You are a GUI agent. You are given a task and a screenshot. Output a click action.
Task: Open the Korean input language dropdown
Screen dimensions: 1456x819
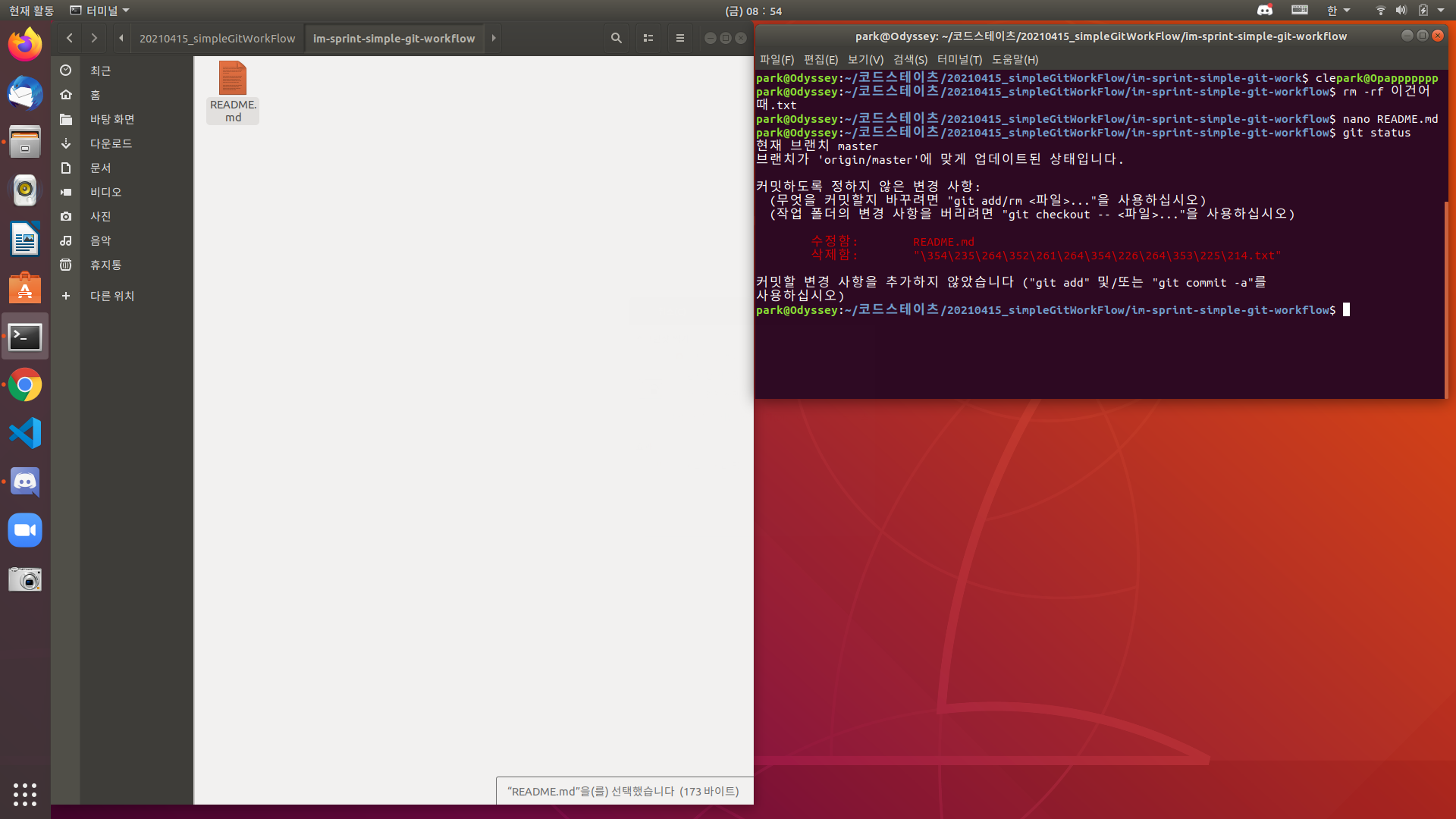(x=1338, y=11)
